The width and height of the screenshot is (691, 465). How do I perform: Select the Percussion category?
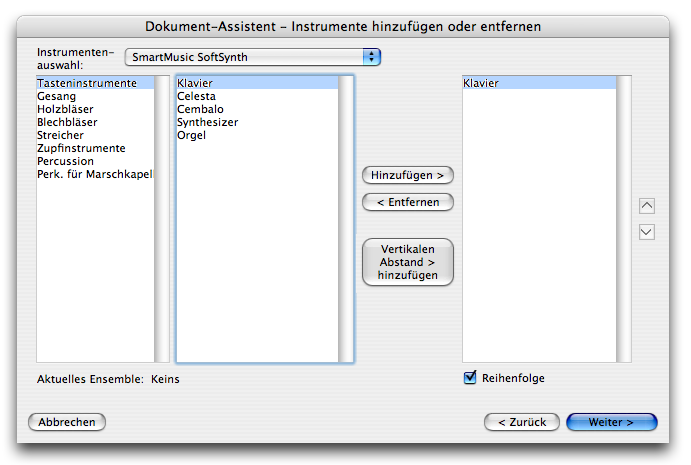[x=66, y=161]
